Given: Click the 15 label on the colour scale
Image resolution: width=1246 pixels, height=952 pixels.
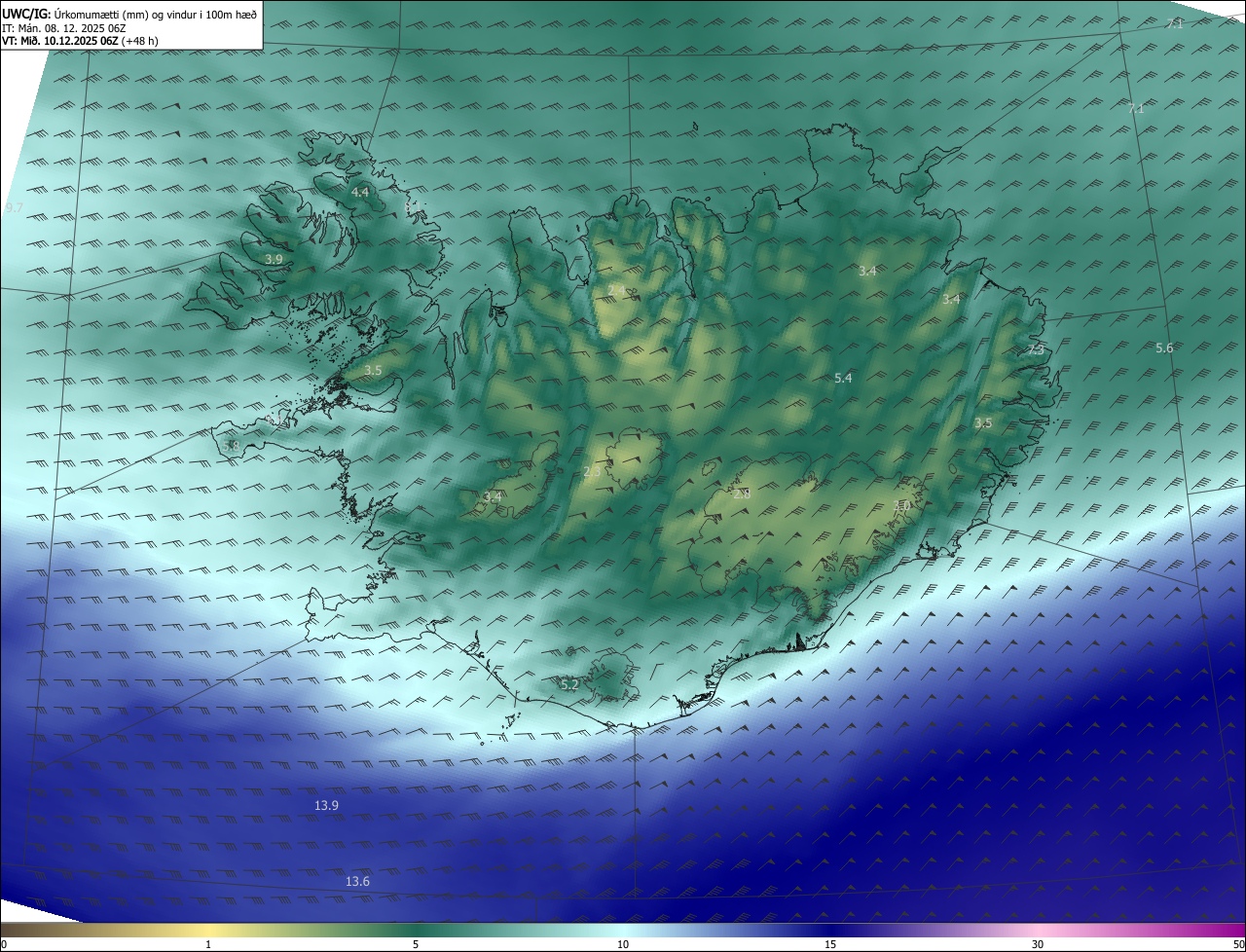Looking at the screenshot, I should click(830, 944).
